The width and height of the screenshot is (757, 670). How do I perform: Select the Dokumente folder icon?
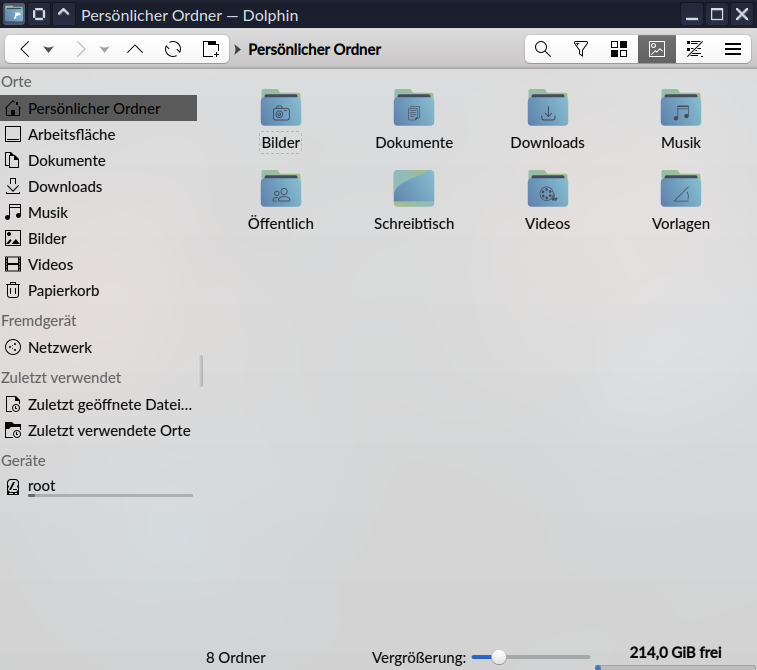click(x=414, y=108)
